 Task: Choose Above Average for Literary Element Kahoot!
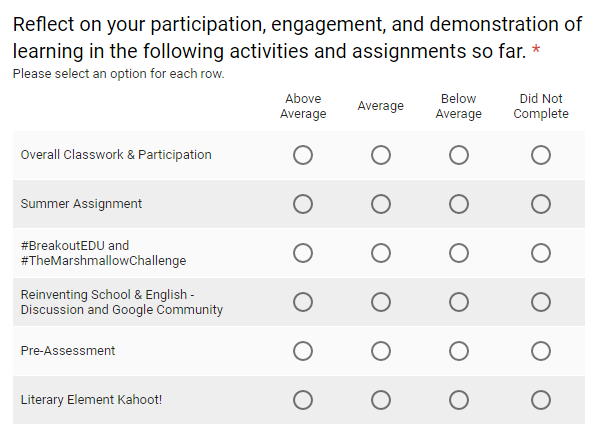[x=303, y=400]
